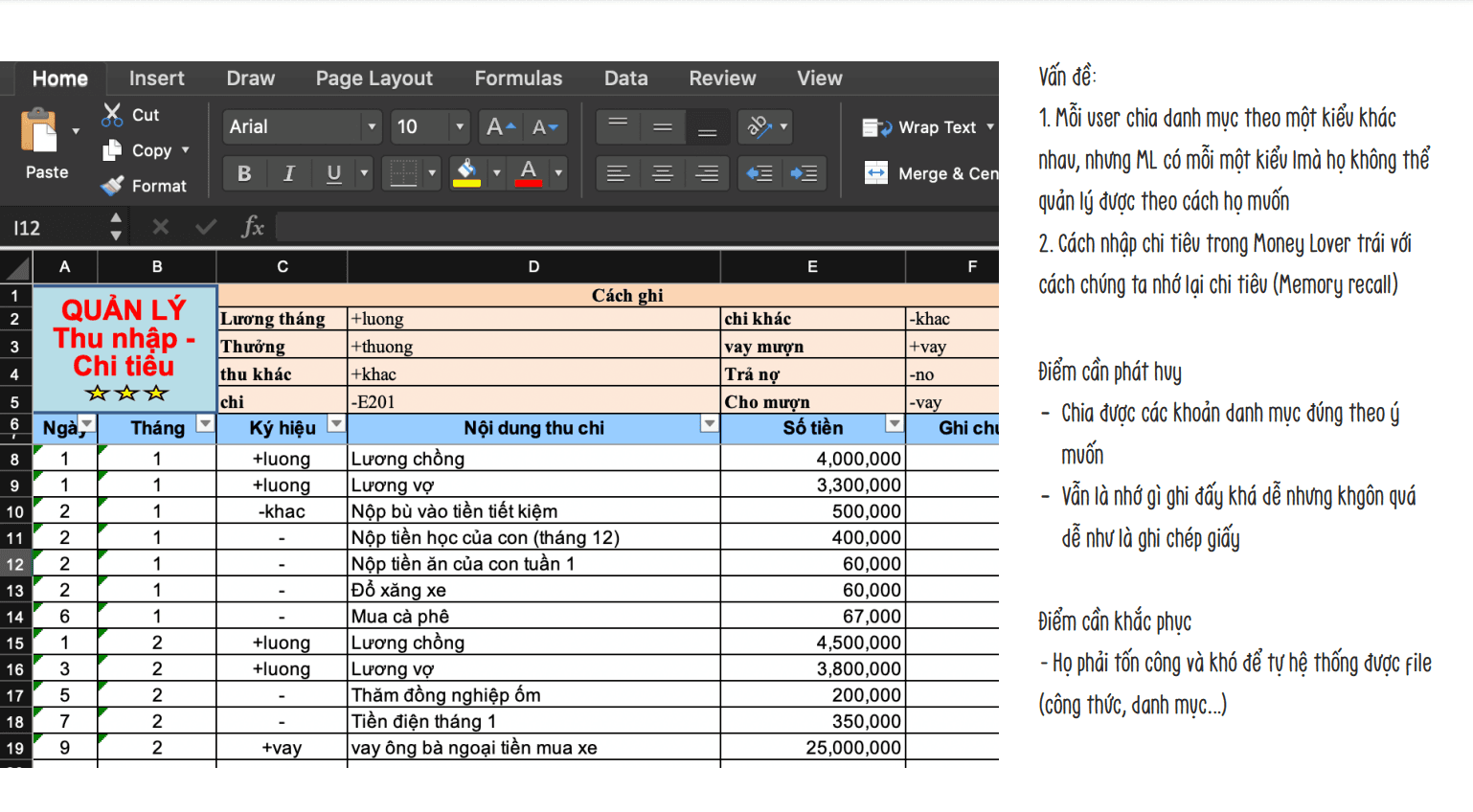Click the increase indent icon
This screenshot has height=812, width=1473.
pos(804,173)
